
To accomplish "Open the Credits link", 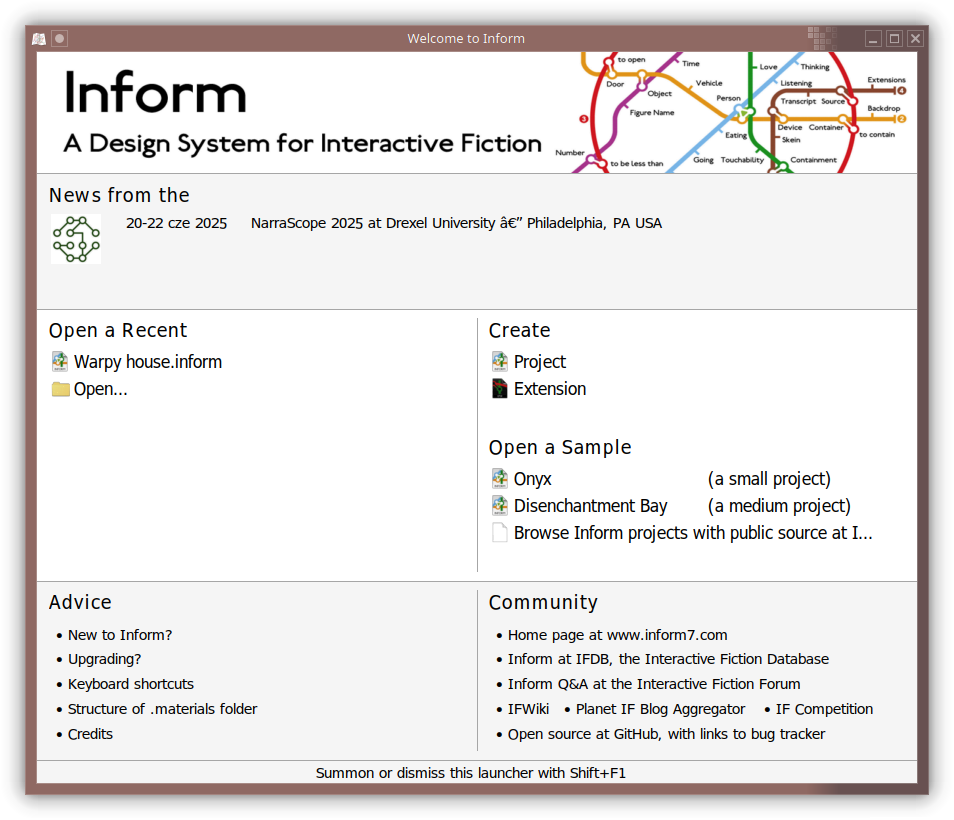I will 90,734.
